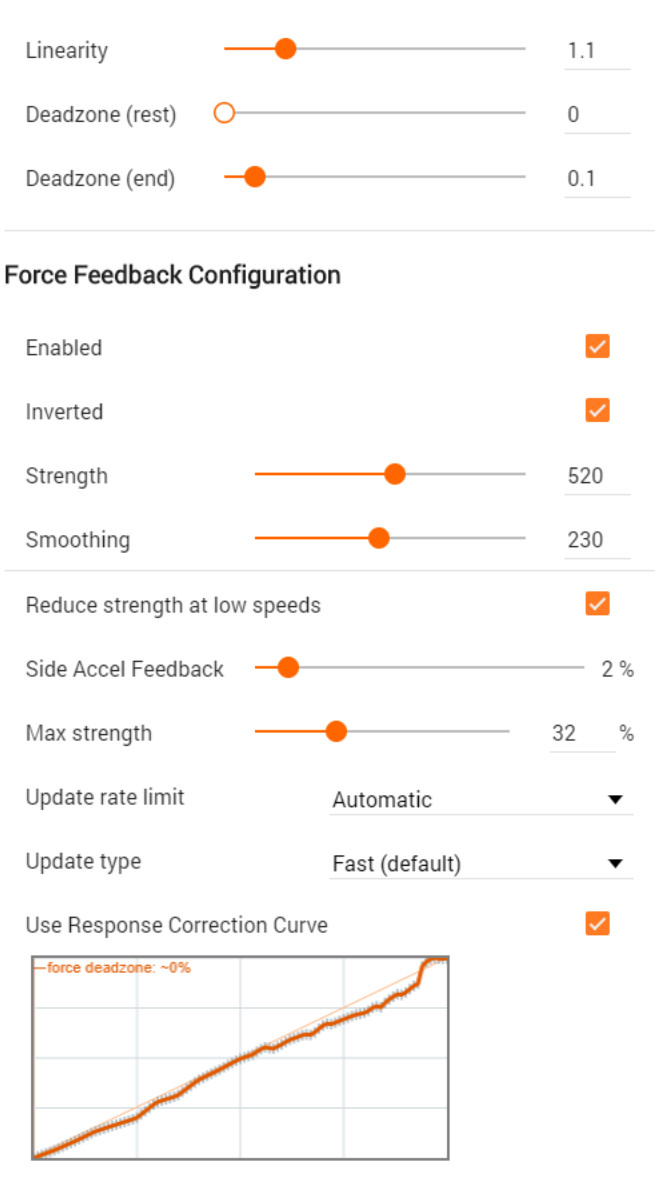Click the Linearity value field

point(597,51)
